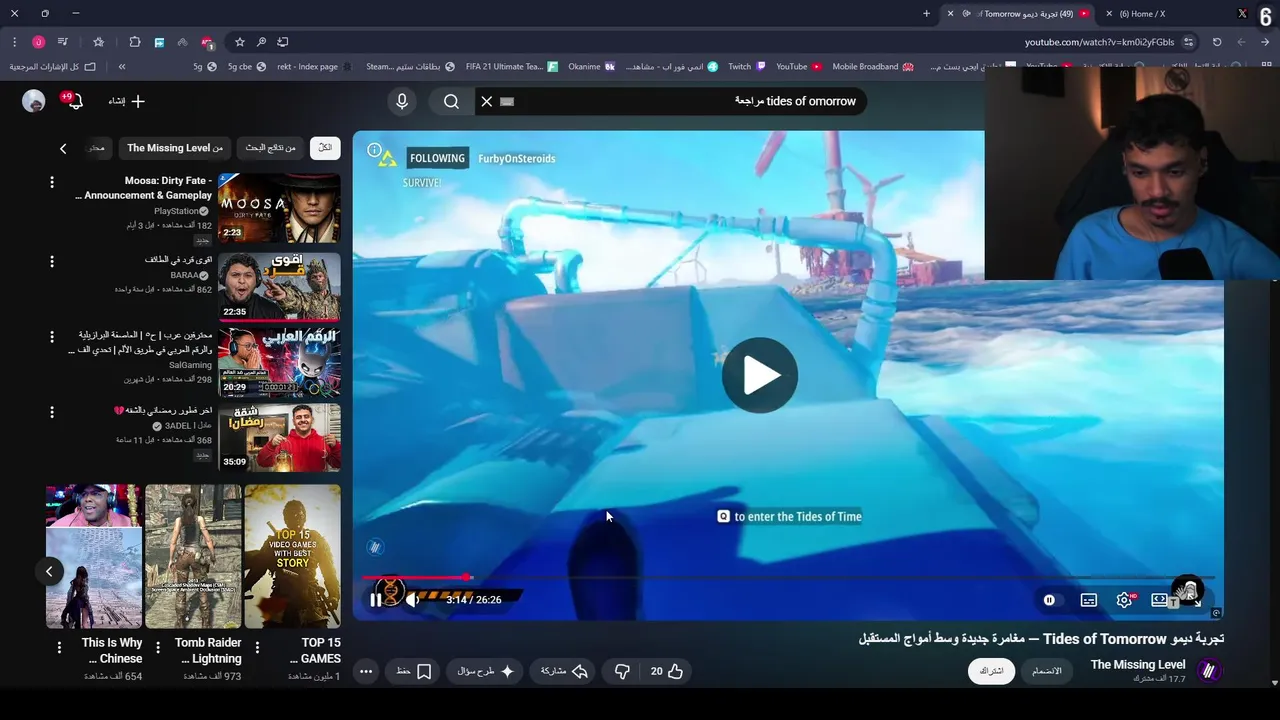The image size is (1280, 720).
Task: Open Chrome's three-dot main menu
Action: [14, 42]
